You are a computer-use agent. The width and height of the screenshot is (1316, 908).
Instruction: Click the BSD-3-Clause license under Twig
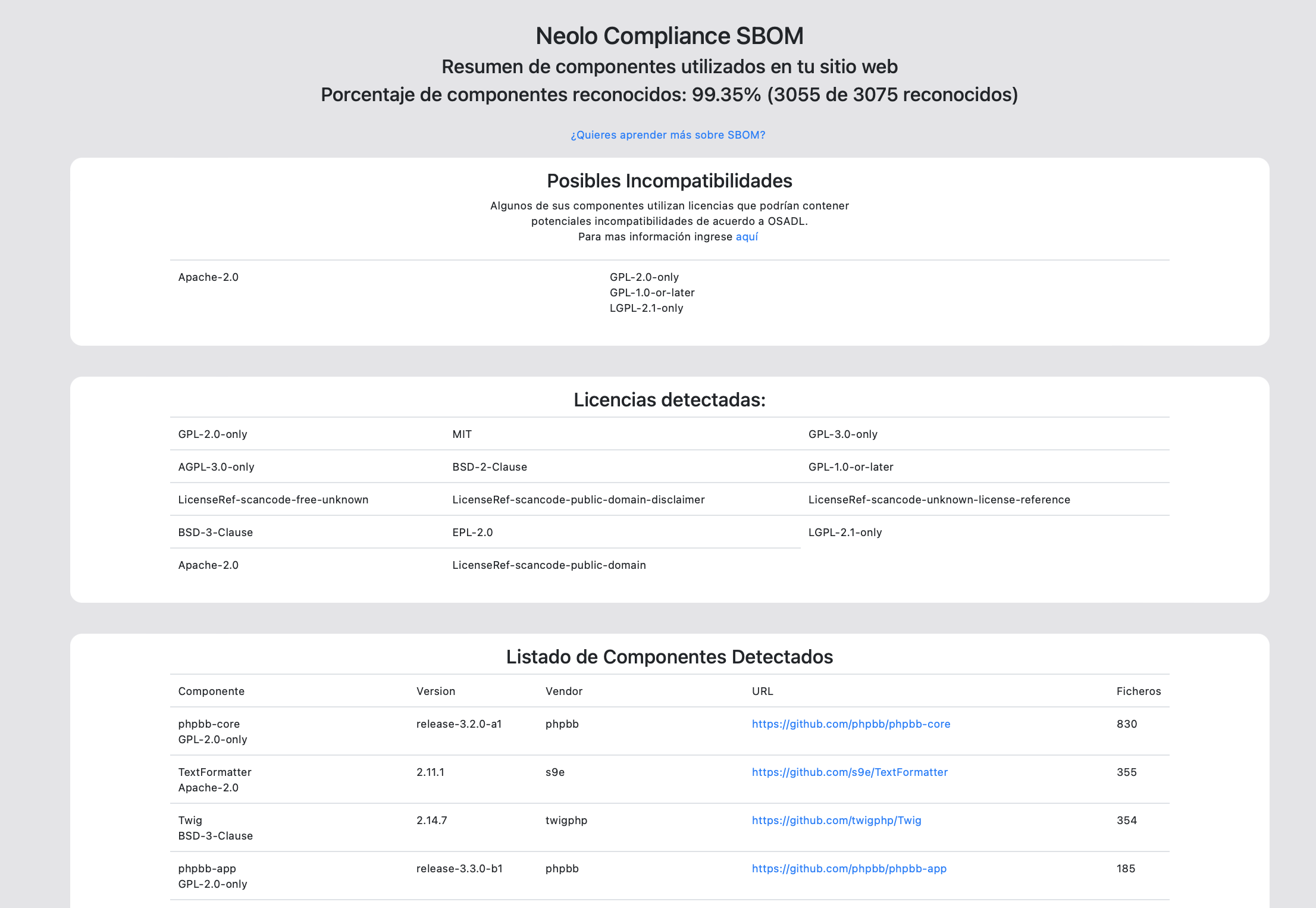coord(215,836)
